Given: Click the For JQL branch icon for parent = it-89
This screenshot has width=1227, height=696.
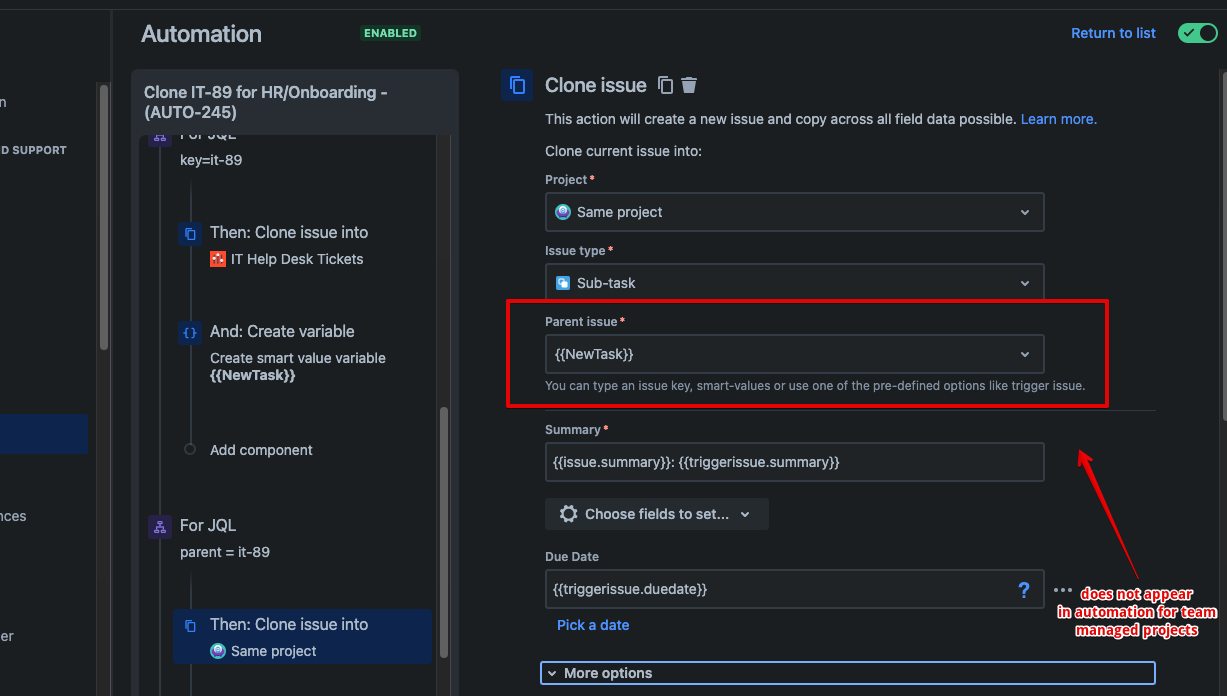Looking at the screenshot, I should (160, 527).
